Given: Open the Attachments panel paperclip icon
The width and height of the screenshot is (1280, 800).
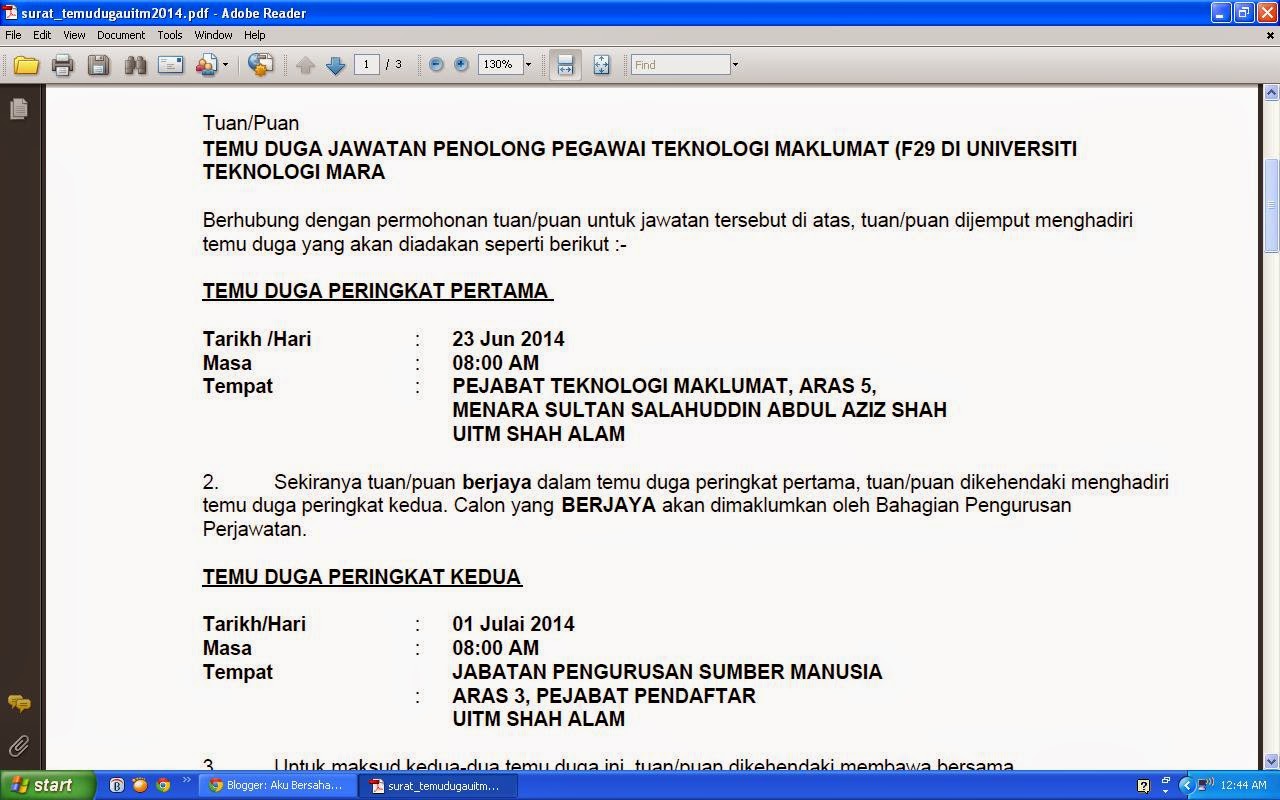Looking at the screenshot, I should 19,745.
